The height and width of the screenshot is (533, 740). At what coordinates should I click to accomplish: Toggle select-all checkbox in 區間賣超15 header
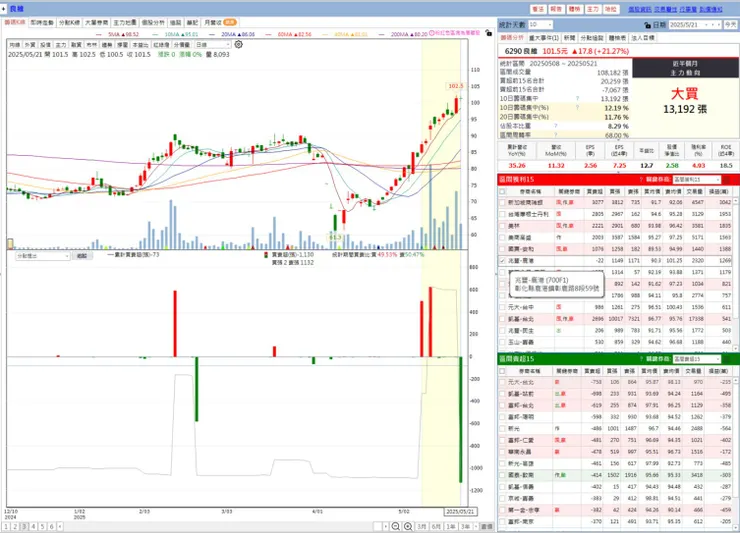click(x=503, y=371)
